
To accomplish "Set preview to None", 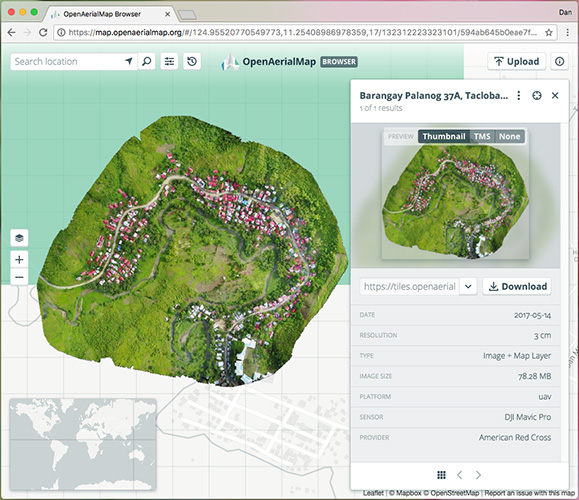I will pos(510,137).
